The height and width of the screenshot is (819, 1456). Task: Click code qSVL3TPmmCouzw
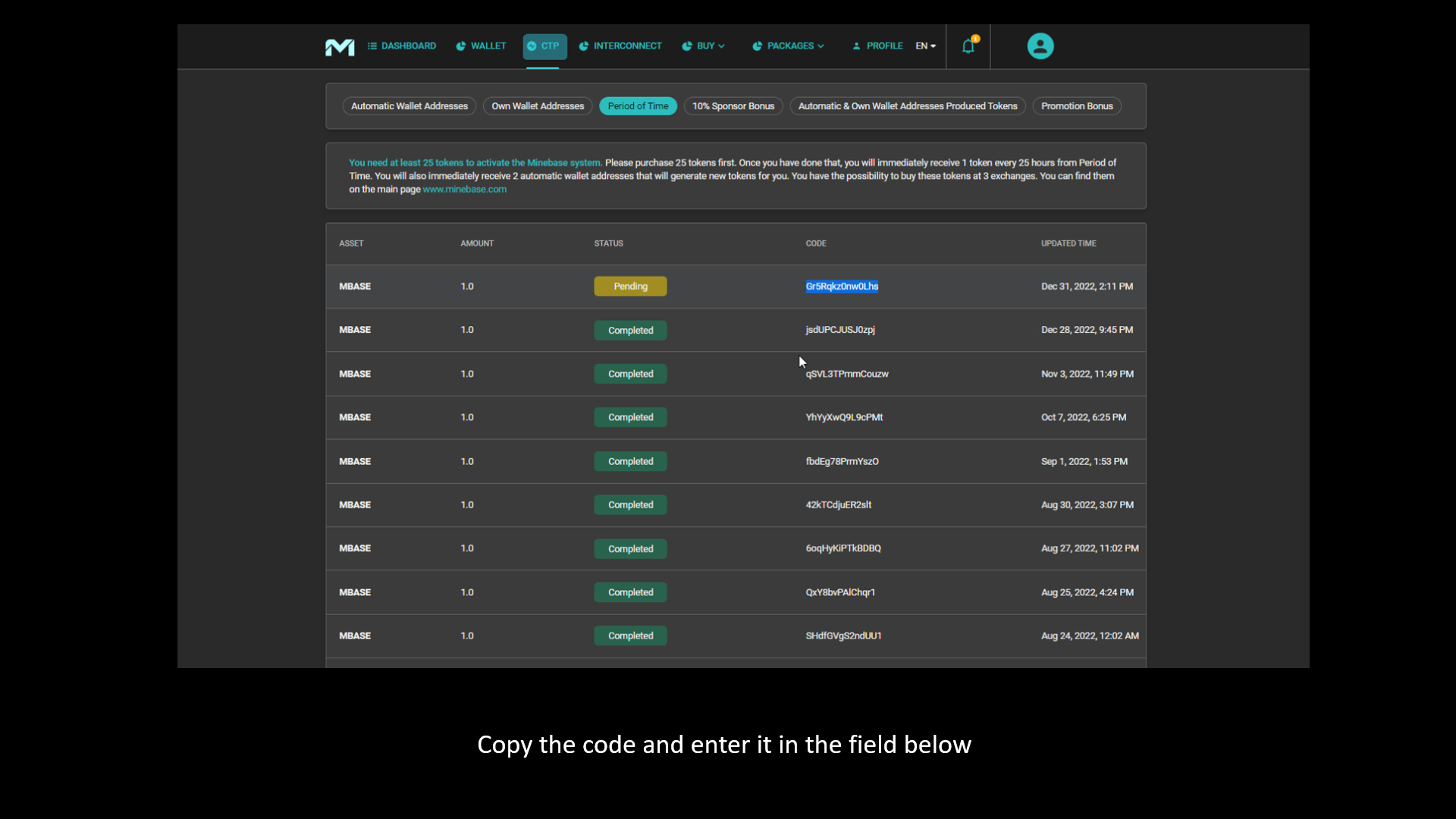(x=847, y=374)
